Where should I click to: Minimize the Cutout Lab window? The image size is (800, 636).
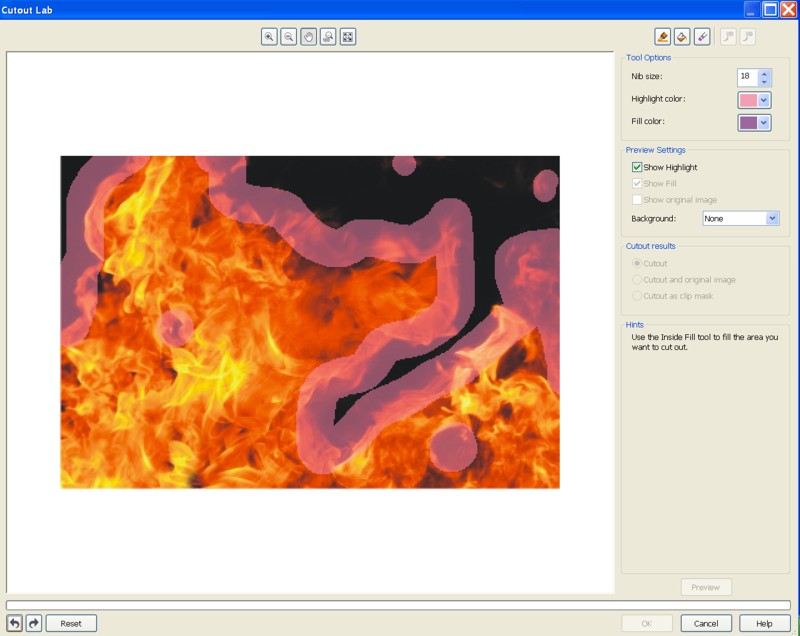point(752,10)
